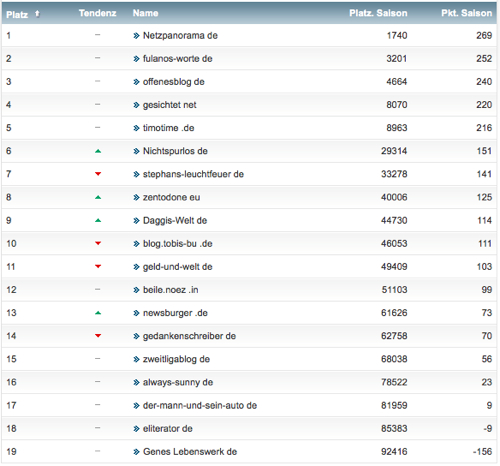Click red down arrow for geld-und-welt de

pos(98,266)
